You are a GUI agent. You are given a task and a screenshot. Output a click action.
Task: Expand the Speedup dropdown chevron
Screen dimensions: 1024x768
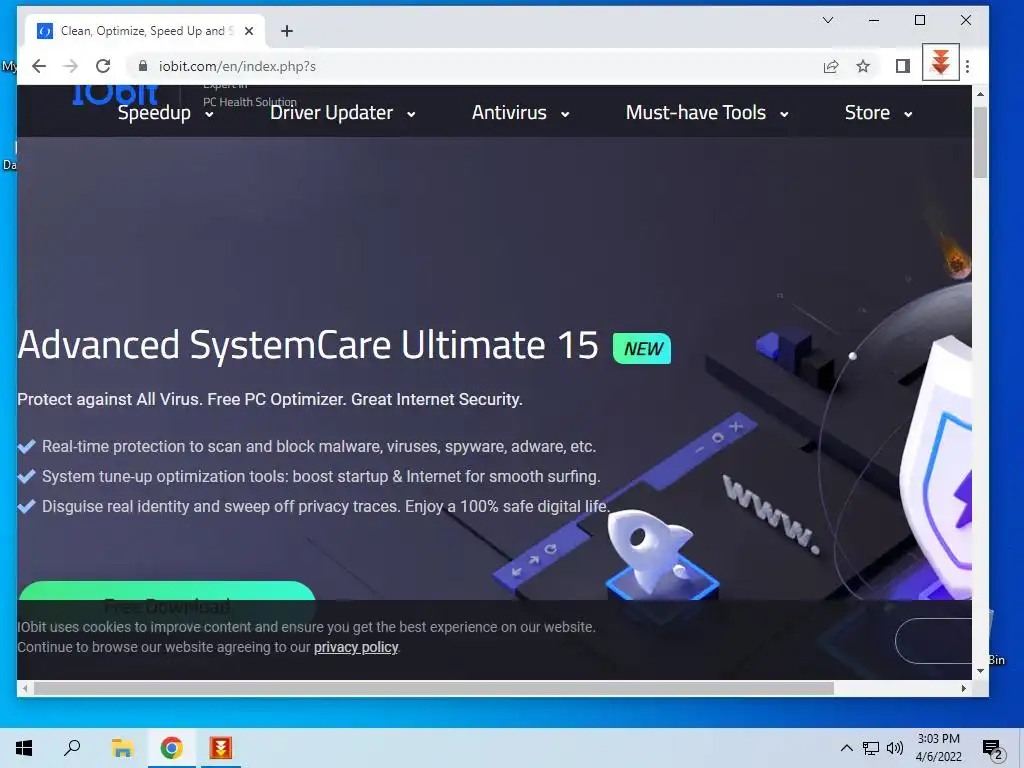[209, 114]
